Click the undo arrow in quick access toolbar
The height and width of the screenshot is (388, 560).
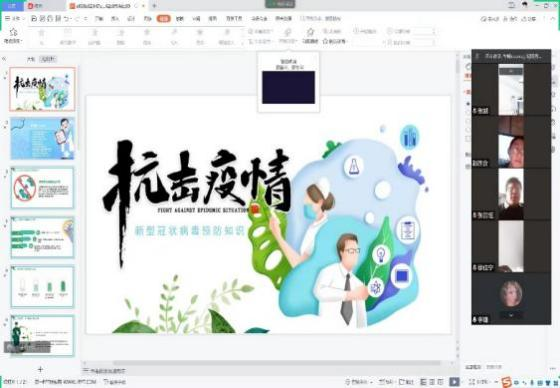tap(66, 19)
